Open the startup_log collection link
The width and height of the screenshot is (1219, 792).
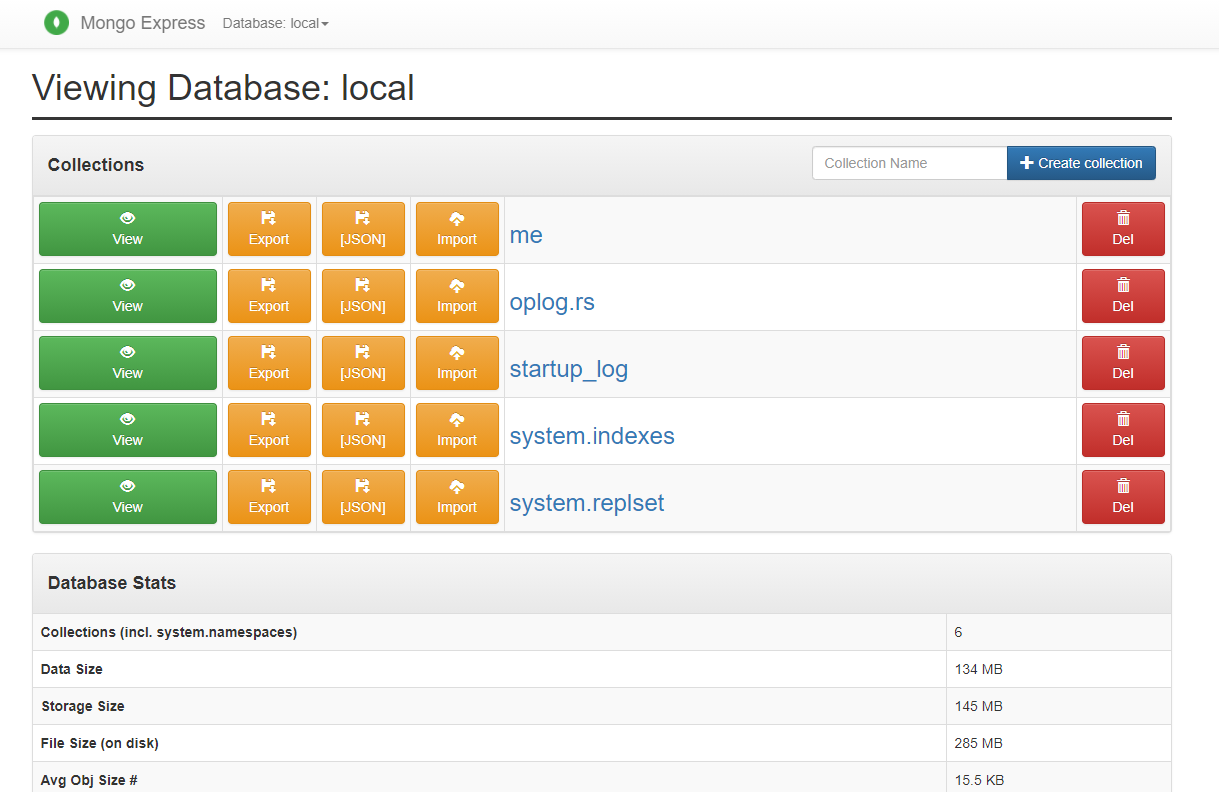click(x=569, y=369)
